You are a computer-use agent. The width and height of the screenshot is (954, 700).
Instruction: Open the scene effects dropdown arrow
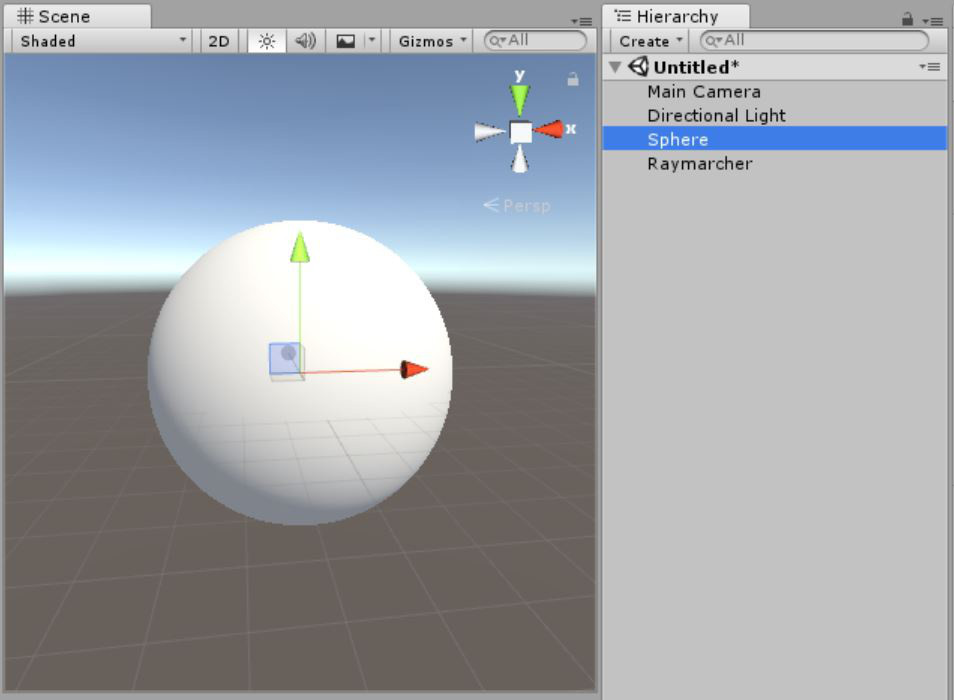tap(372, 41)
